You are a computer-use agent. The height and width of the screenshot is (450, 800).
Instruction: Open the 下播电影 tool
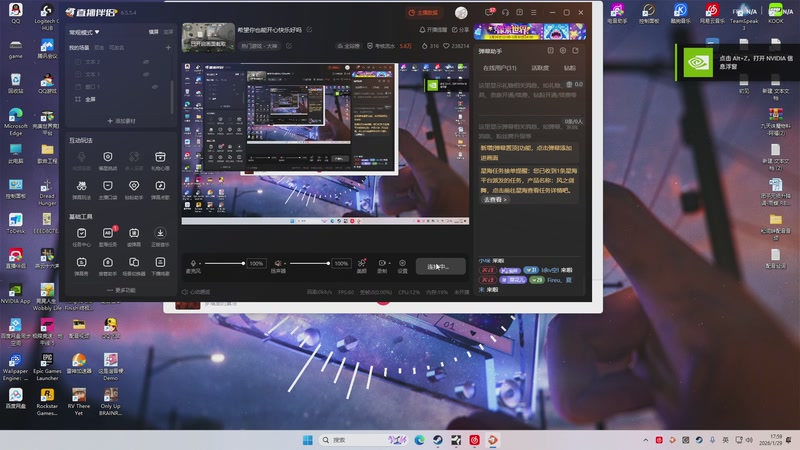[160, 266]
